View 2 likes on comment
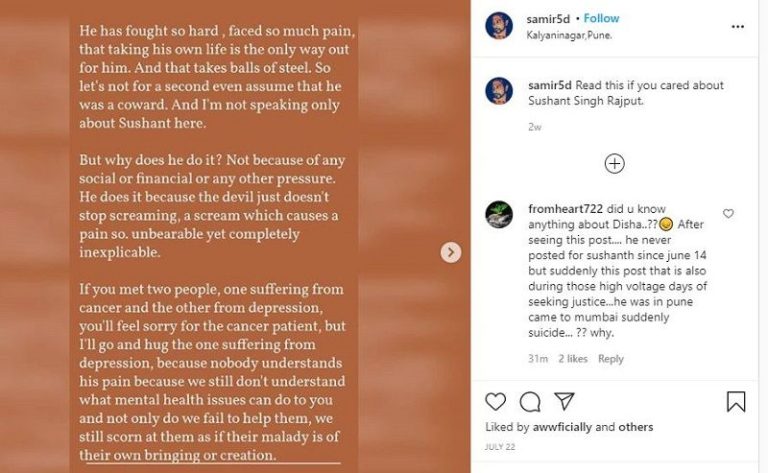 [x=573, y=359]
